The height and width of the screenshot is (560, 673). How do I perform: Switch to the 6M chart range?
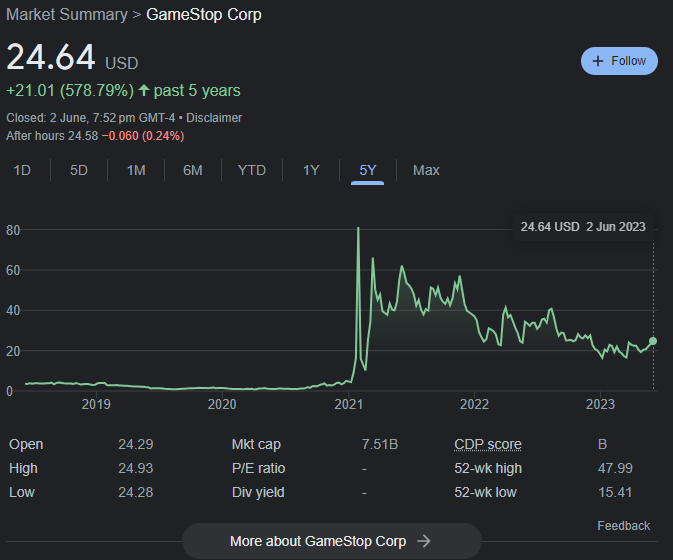(x=193, y=170)
